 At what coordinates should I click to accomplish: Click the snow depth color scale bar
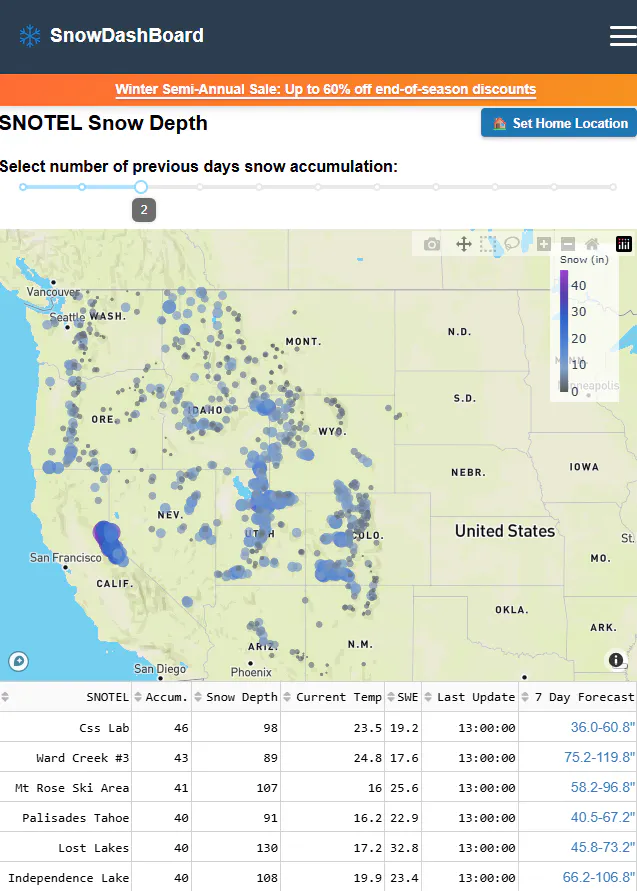pyautogui.click(x=564, y=331)
